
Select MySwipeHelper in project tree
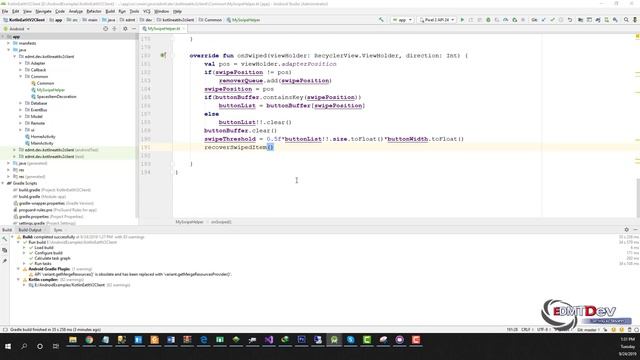pos(51,90)
